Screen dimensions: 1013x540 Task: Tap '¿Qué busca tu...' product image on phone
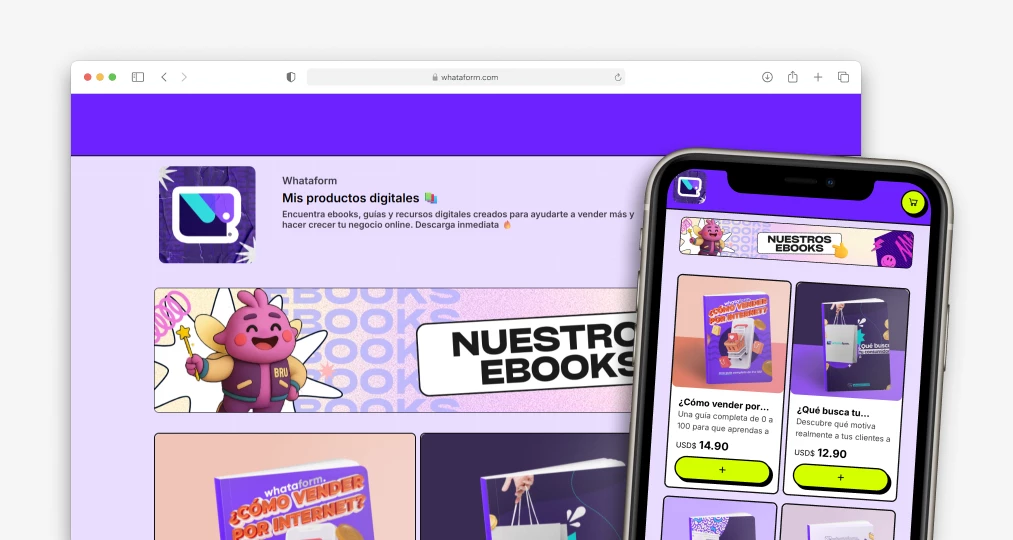(x=850, y=342)
